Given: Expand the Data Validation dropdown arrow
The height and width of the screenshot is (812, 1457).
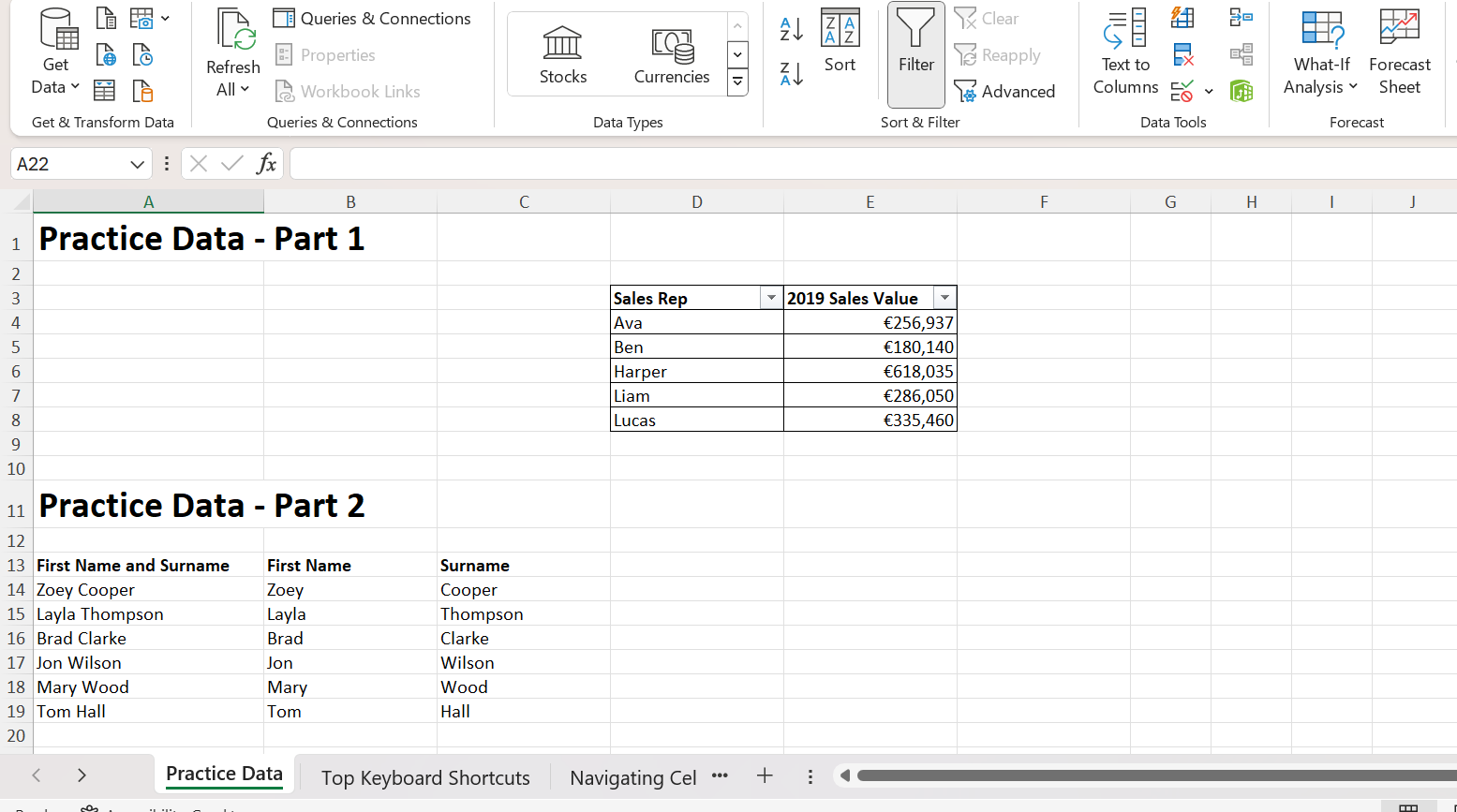Looking at the screenshot, I should coord(1209,91).
